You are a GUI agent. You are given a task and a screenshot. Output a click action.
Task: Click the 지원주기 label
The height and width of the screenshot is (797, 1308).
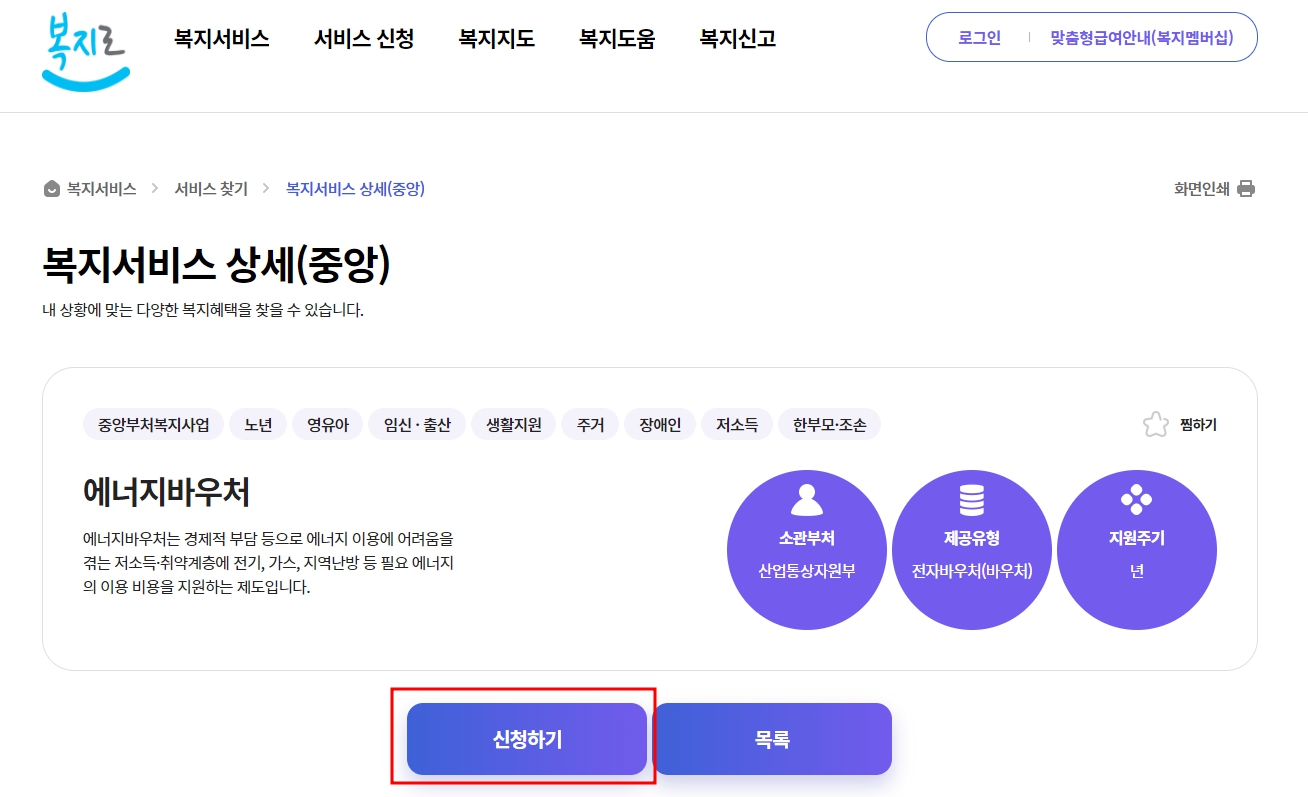1136,538
